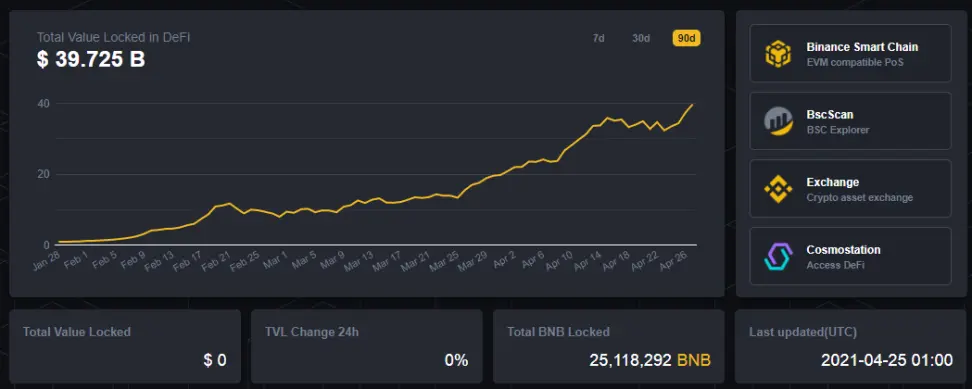Click the 'Total BNB Locked' label

pyautogui.click(x=559, y=332)
